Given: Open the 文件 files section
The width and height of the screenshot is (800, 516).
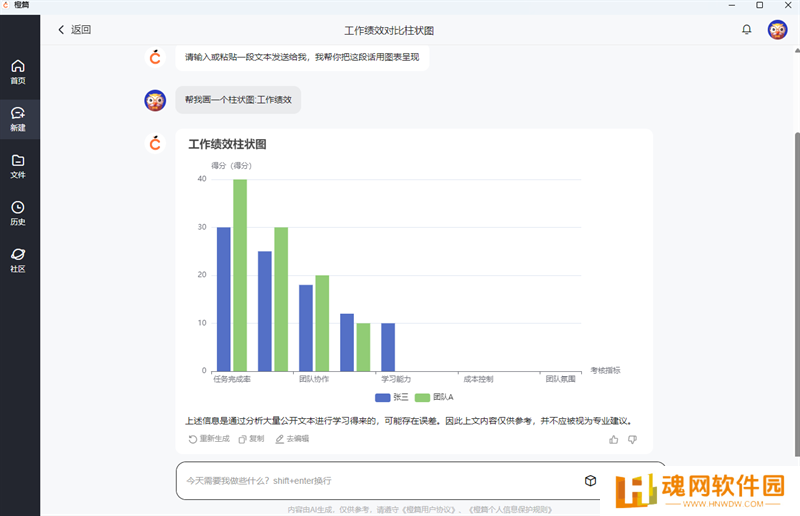Looking at the screenshot, I should [18, 166].
